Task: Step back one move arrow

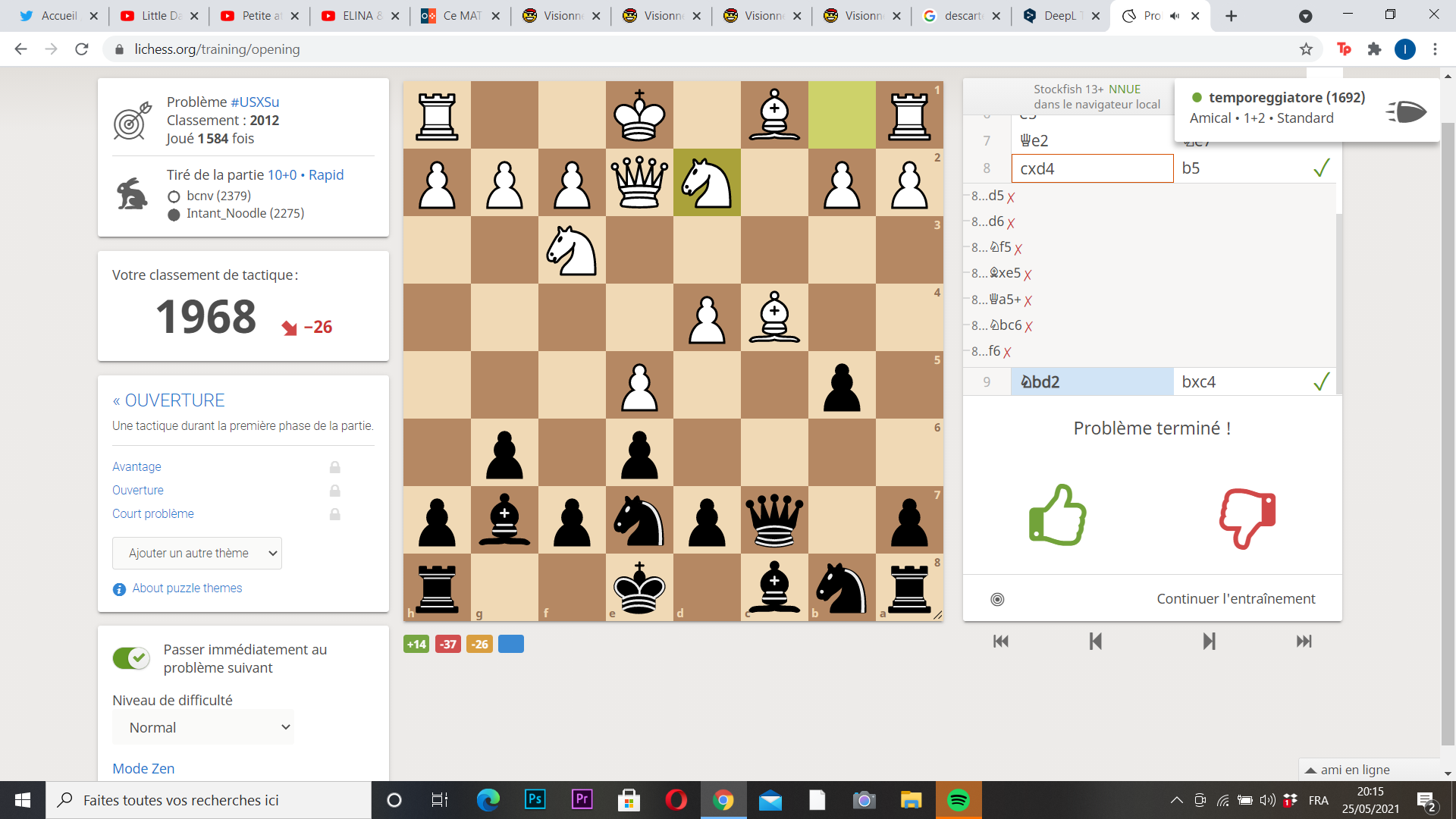Action: pos(1095,642)
